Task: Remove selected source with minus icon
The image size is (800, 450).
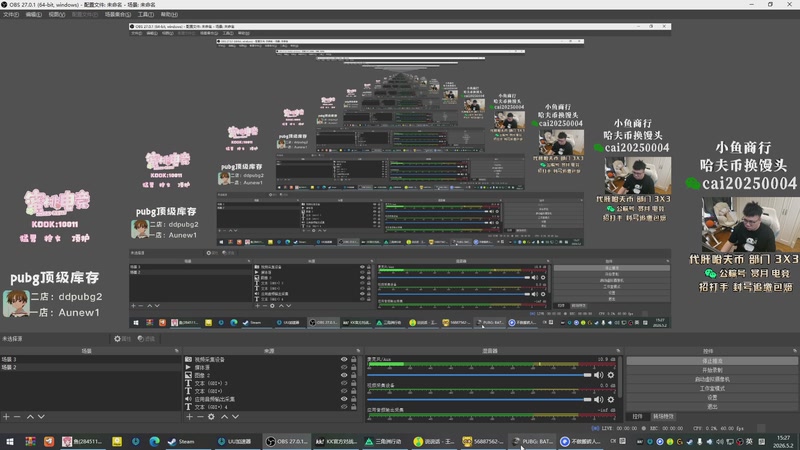Action: pyautogui.click(x=200, y=417)
